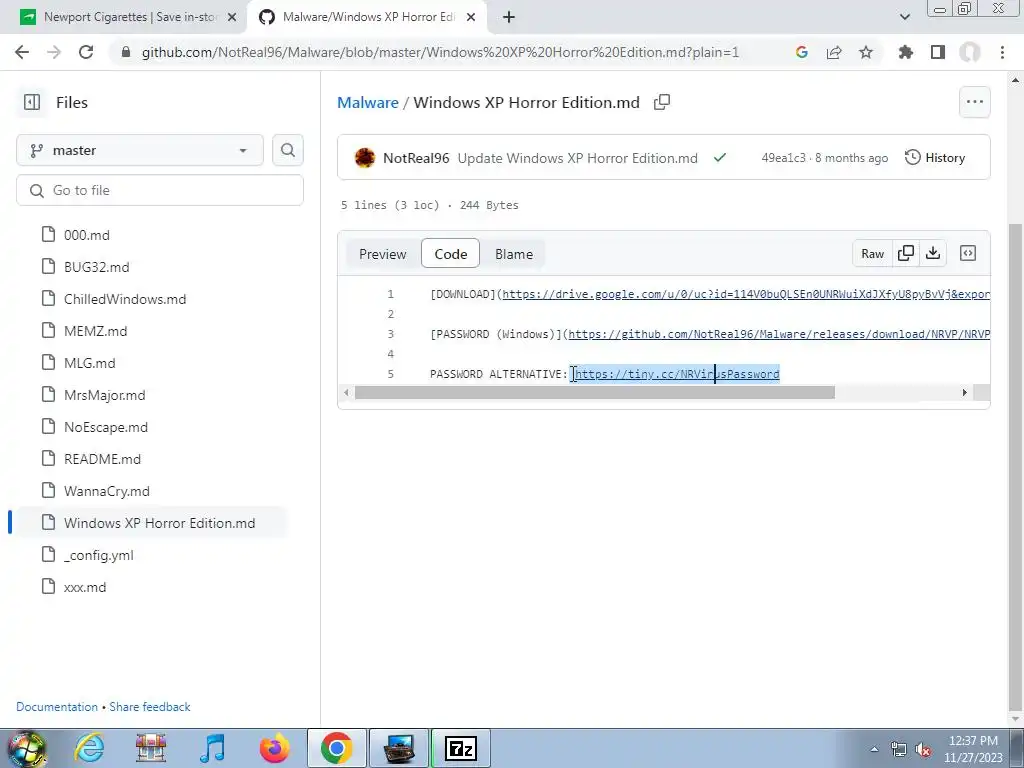1024x768 pixels.
Task: Switch to Preview tab
Action: 383,254
